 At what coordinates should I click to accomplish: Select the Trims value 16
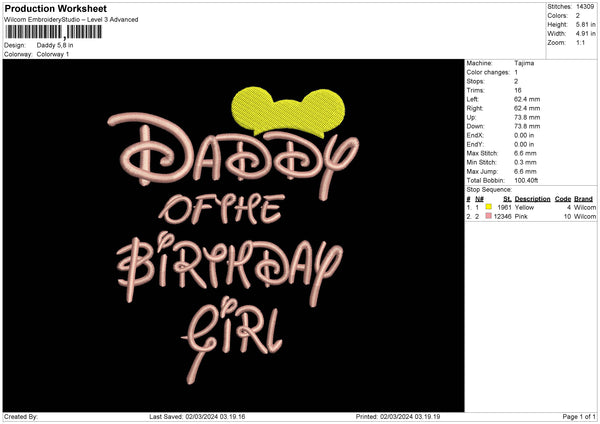(x=518, y=91)
